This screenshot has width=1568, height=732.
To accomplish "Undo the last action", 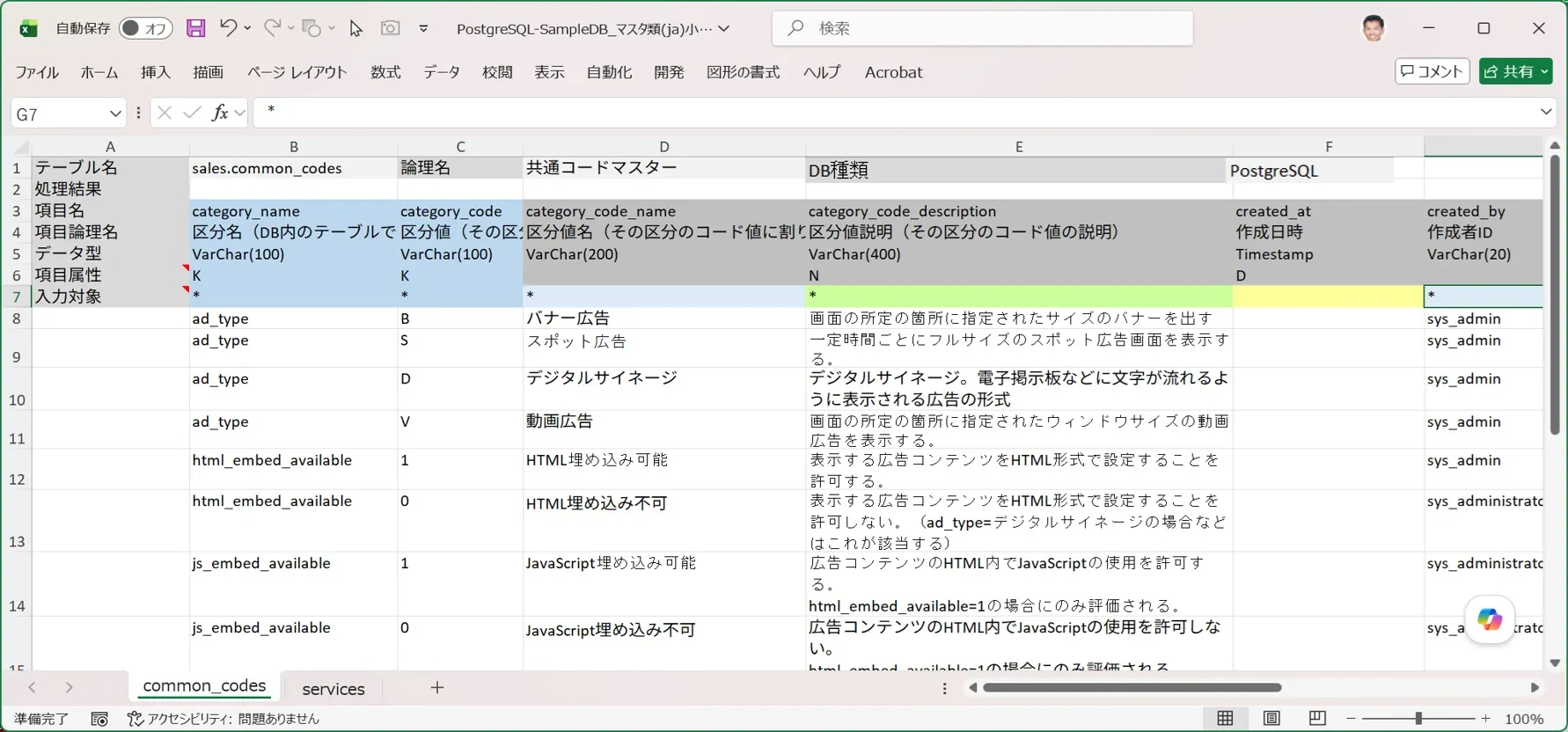I will pyautogui.click(x=227, y=28).
